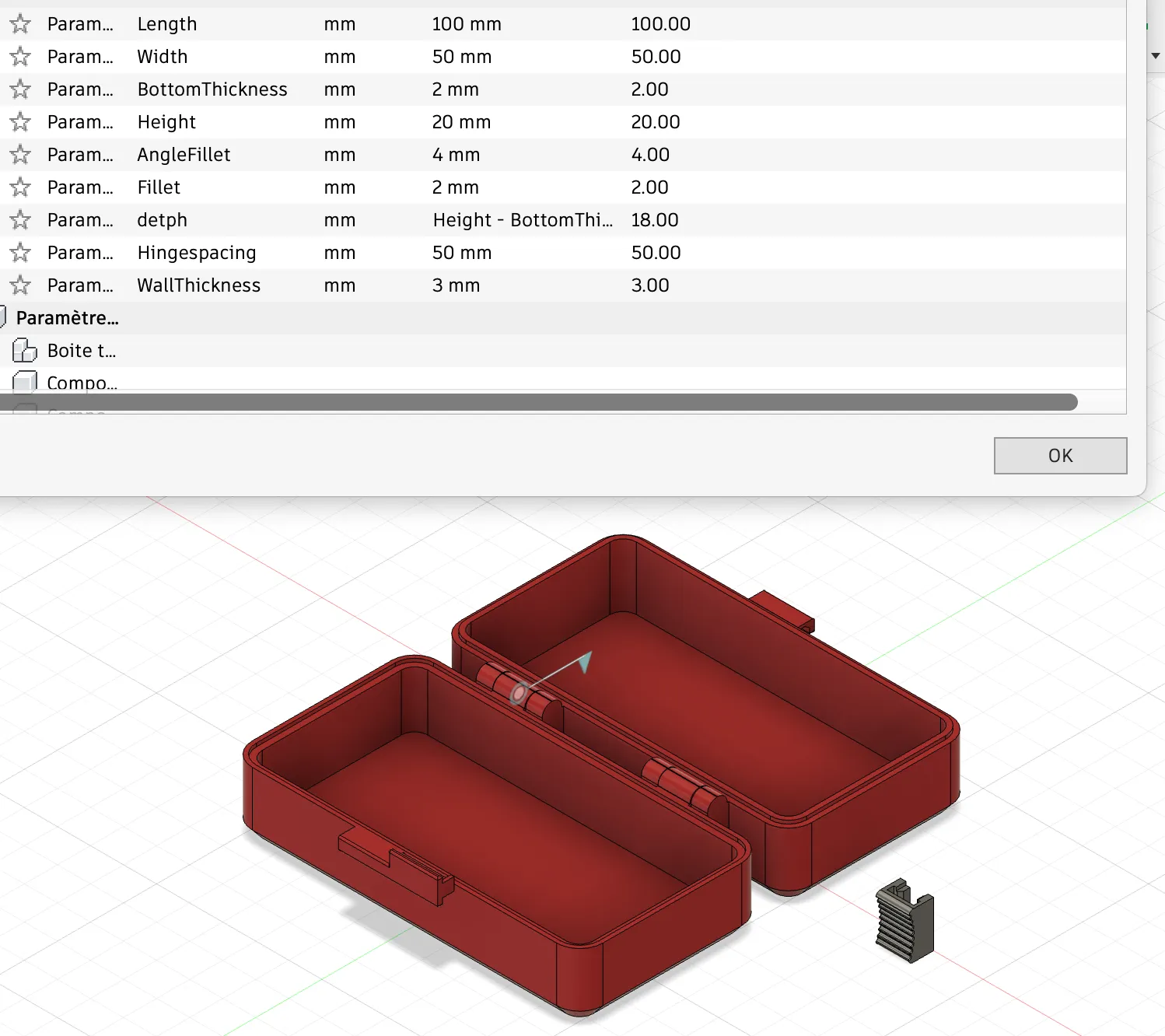Click OK to confirm the parameters dialog

coord(1059,456)
